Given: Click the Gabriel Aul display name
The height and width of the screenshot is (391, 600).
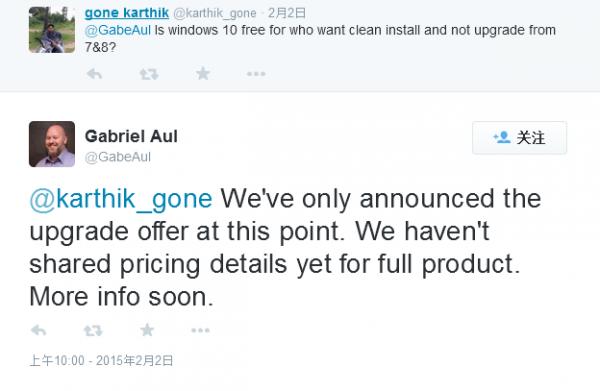Looking at the screenshot, I should pos(131,137).
